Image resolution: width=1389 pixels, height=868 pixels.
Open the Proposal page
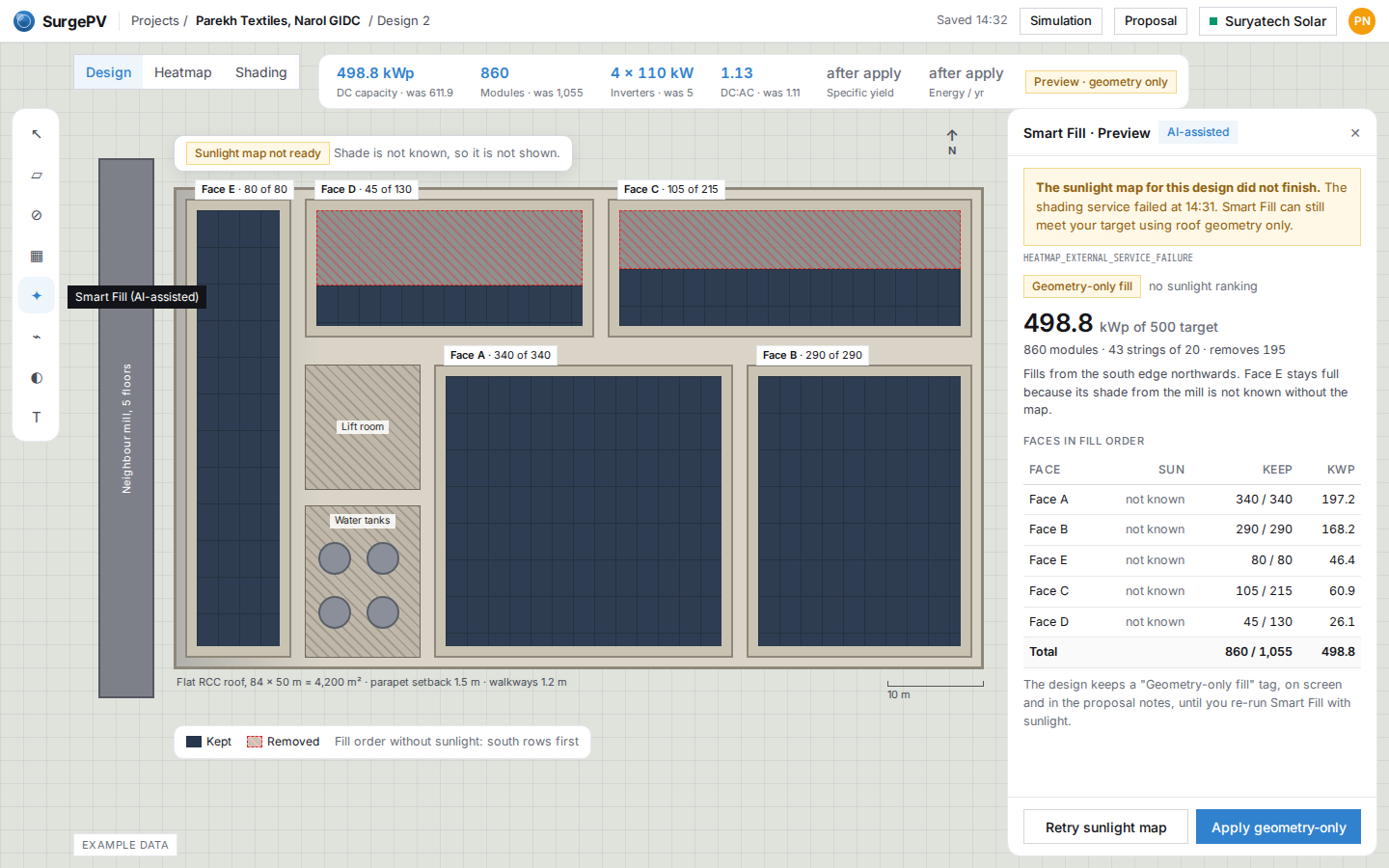point(1151,21)
